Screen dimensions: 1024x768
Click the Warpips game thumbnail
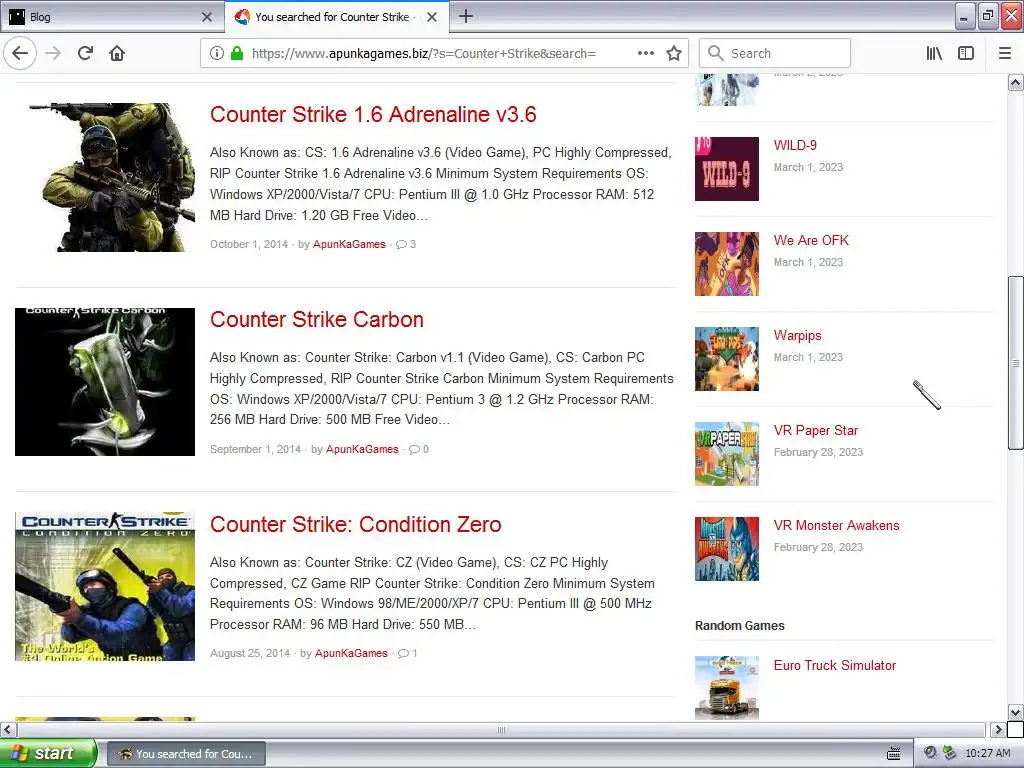click(x=727, y=359)
